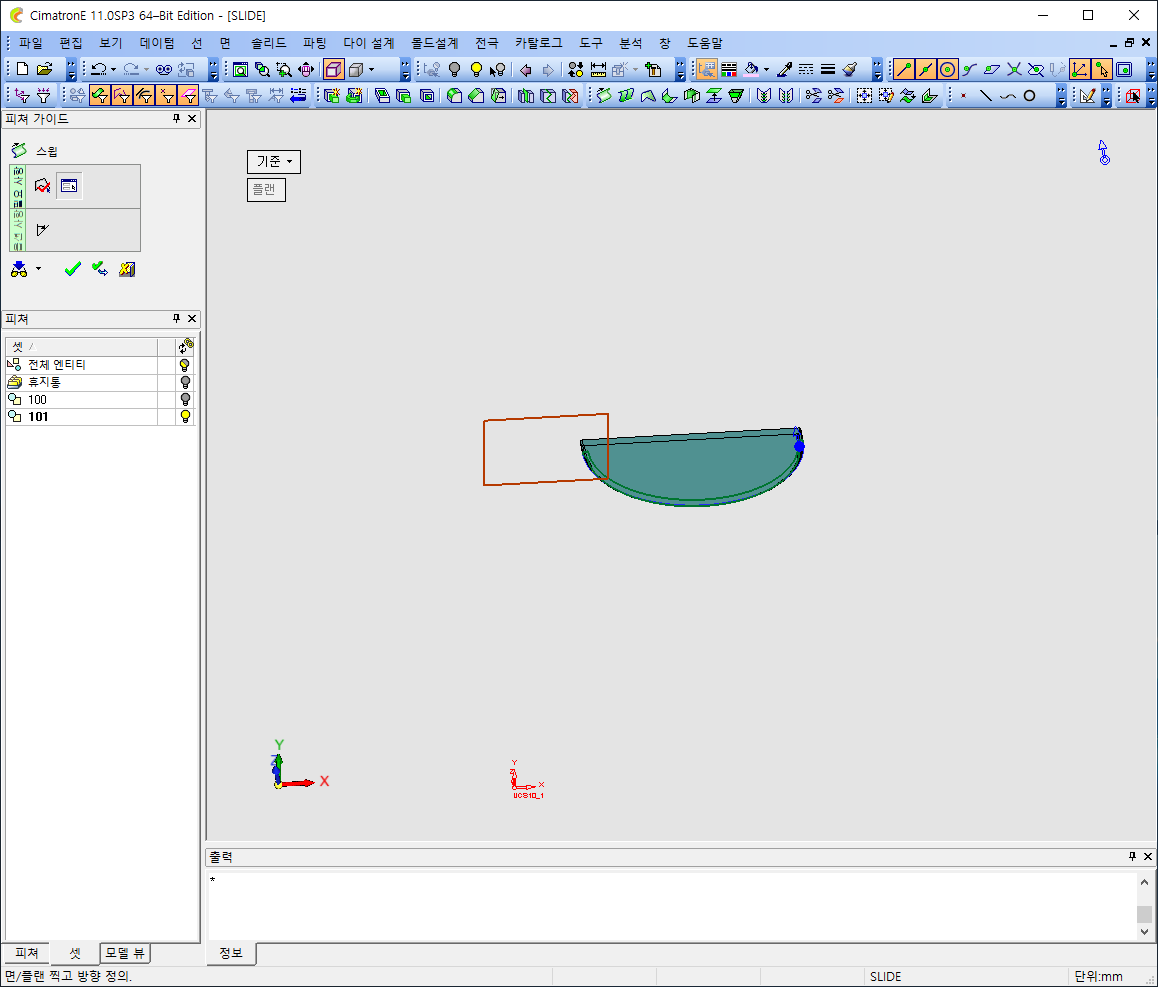Click the 플랜 button in viewport

click(266, 190)
